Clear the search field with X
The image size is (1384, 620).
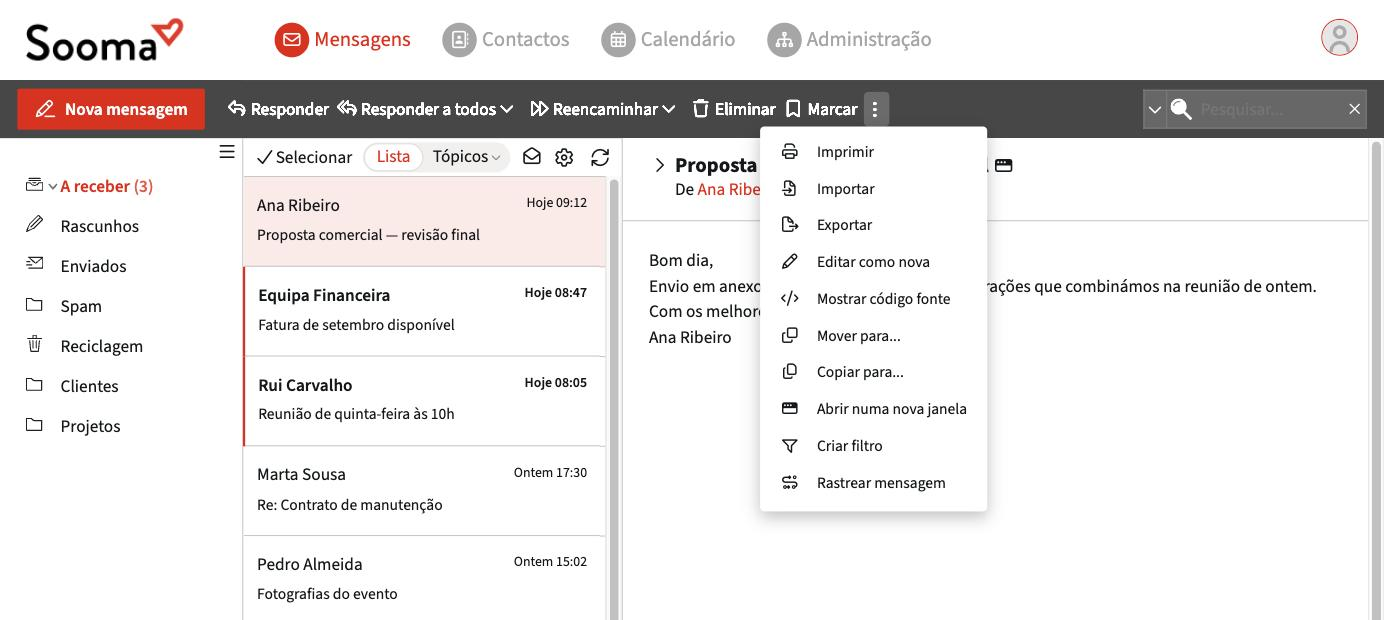[1354, 109]
